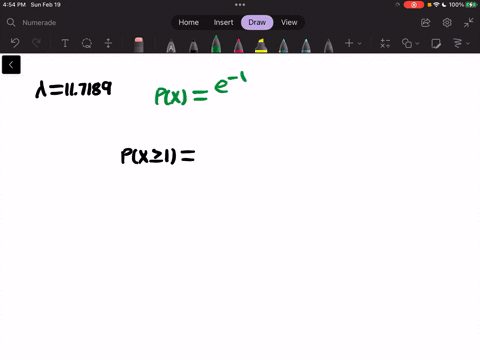Select the green pen

pos(216,44)
